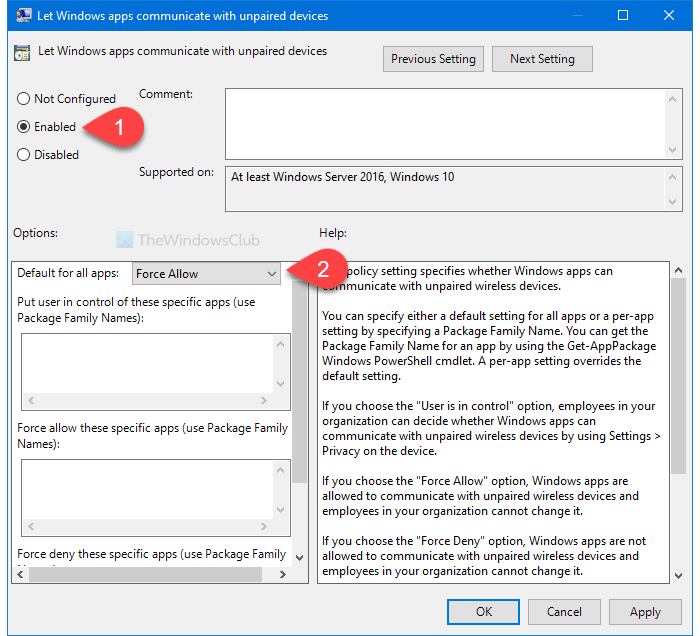Click the 'Options:' label
700x636 pixels.
tap(35, 233)
